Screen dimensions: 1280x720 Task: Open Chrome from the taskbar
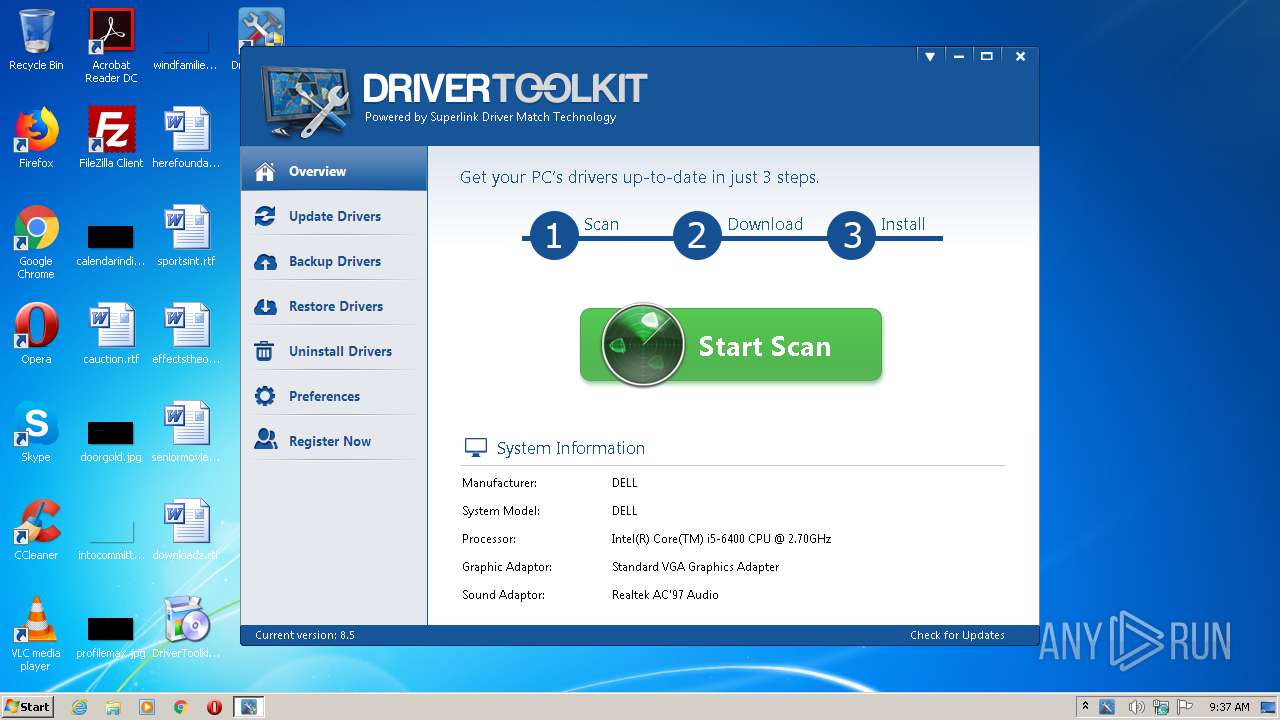click(181, 707)
